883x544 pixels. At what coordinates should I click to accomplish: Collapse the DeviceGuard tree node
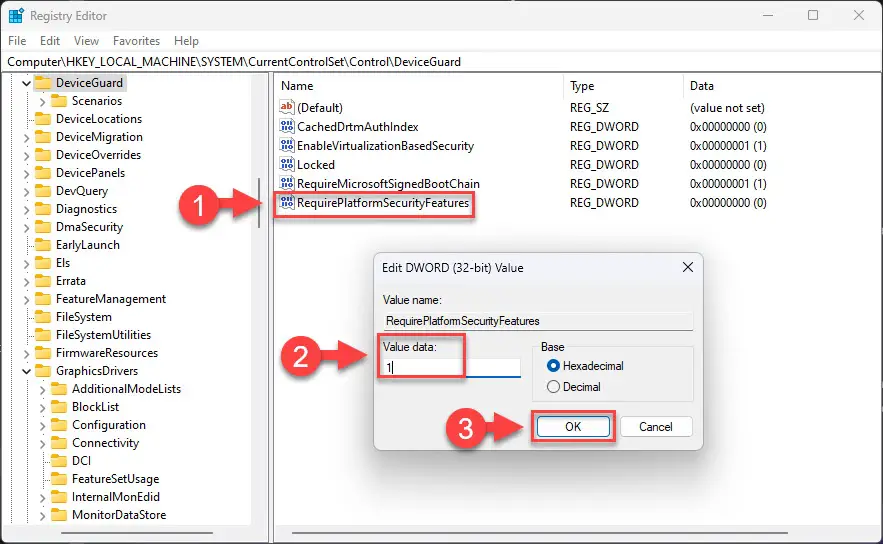tap(26, 83)
